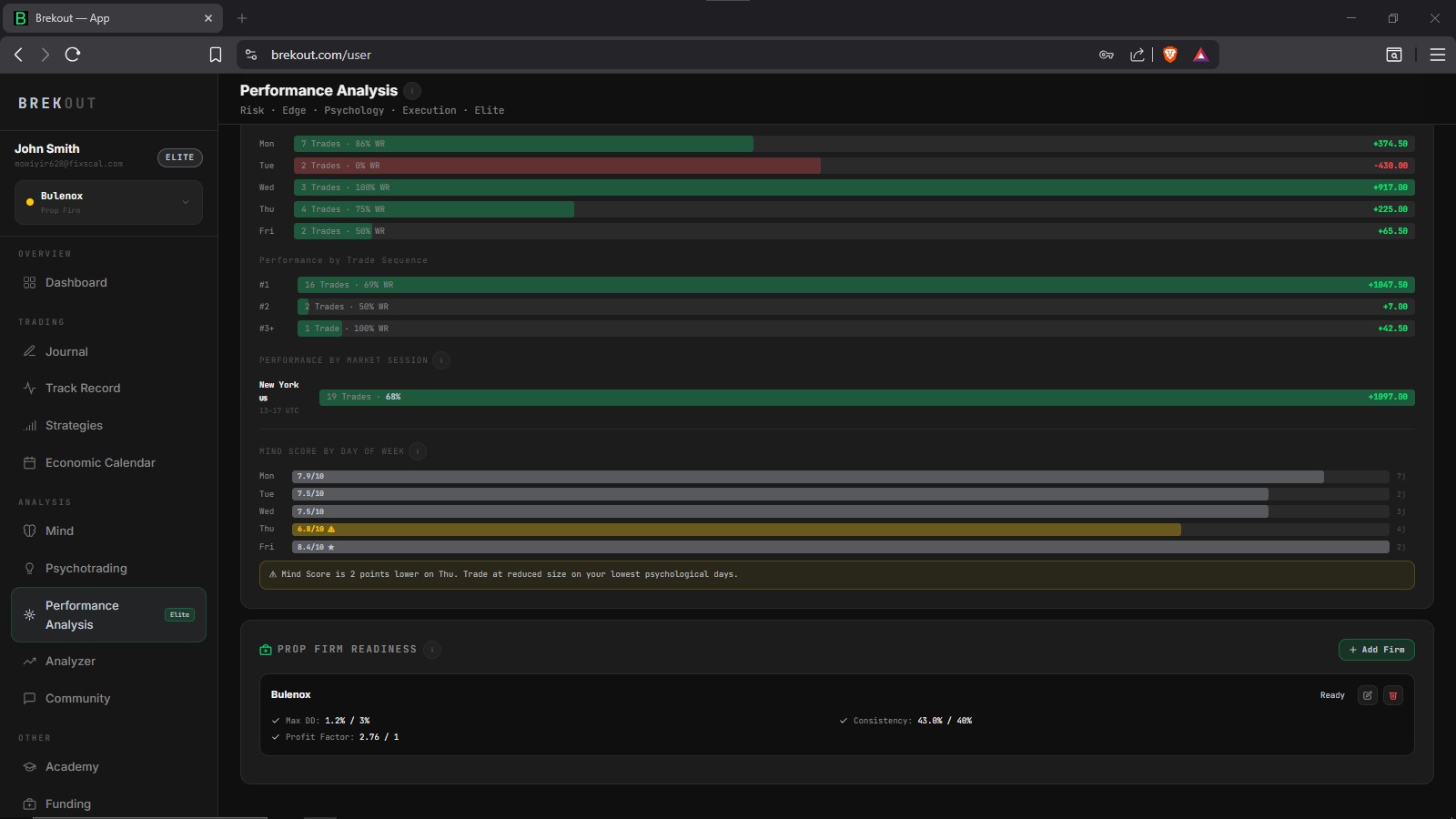
Task: Click Profit Factor 2.76 / 1 metric
Action: [335, 737]
